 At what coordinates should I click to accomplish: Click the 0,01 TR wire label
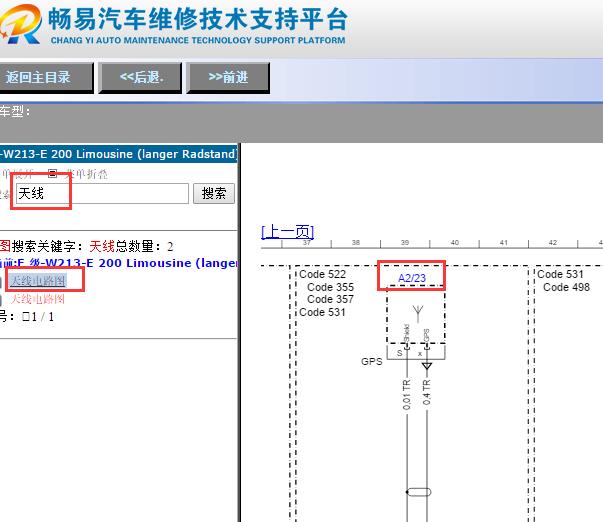click(x=406, y=394)
